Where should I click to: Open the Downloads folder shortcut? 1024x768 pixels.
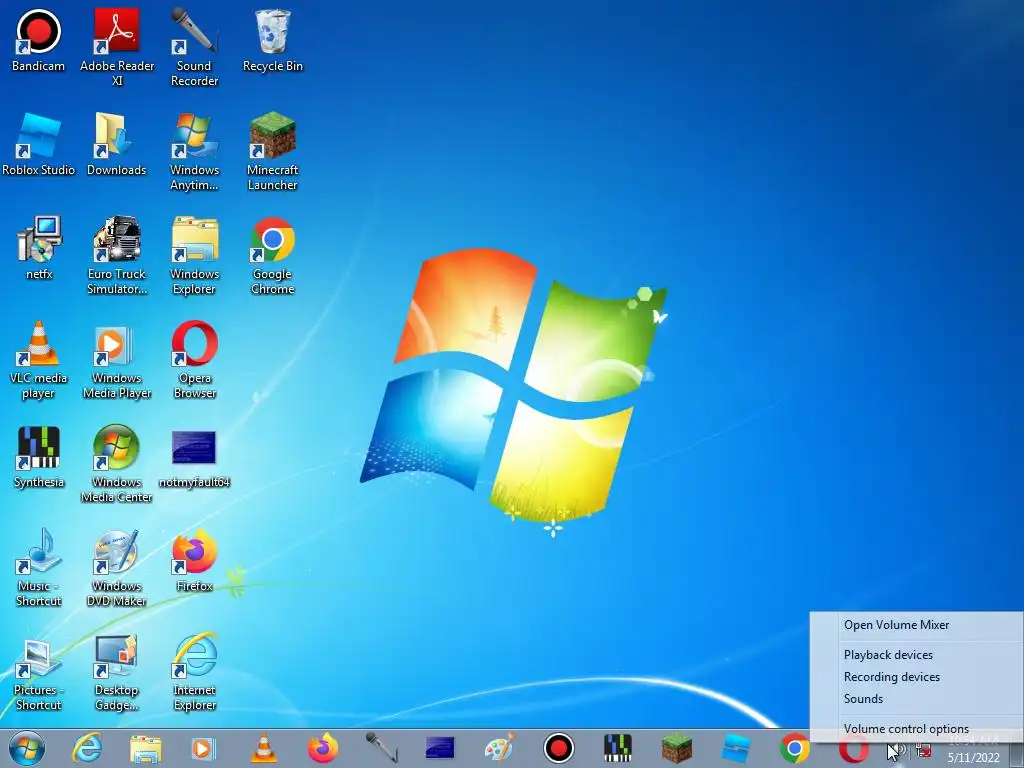[117, 144]
